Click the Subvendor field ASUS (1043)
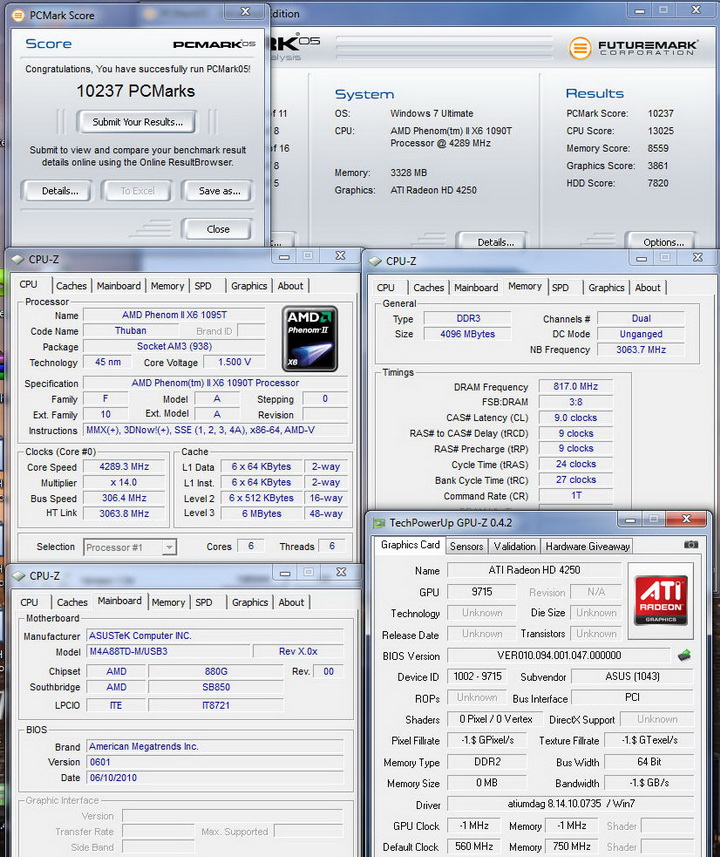The image size is (720, 857). coord(632,677)
